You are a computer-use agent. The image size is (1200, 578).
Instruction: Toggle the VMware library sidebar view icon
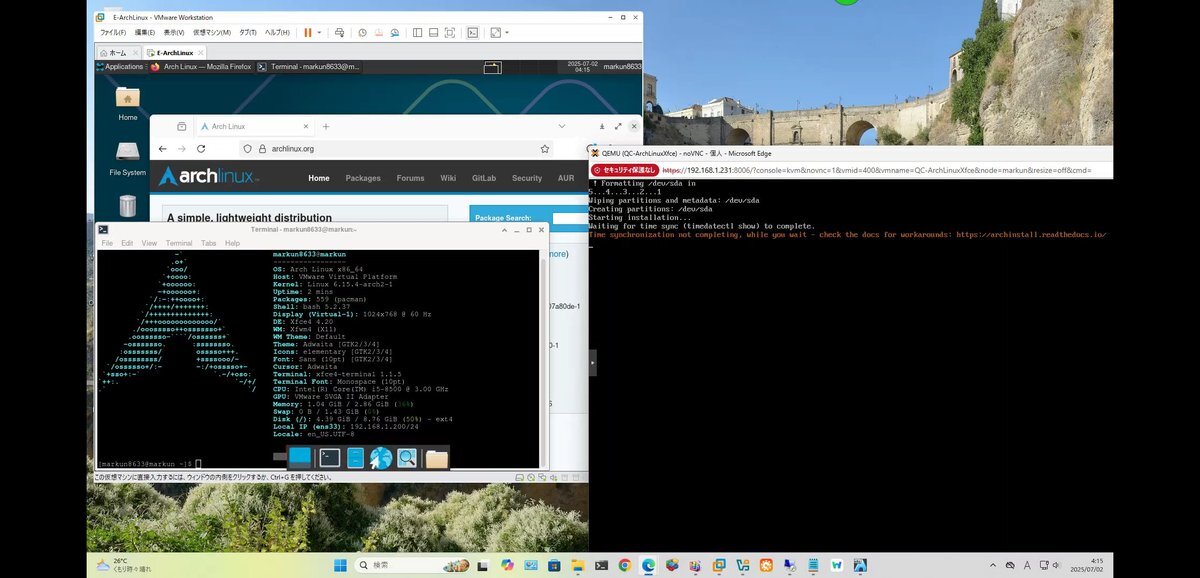(x=416, y=32)
